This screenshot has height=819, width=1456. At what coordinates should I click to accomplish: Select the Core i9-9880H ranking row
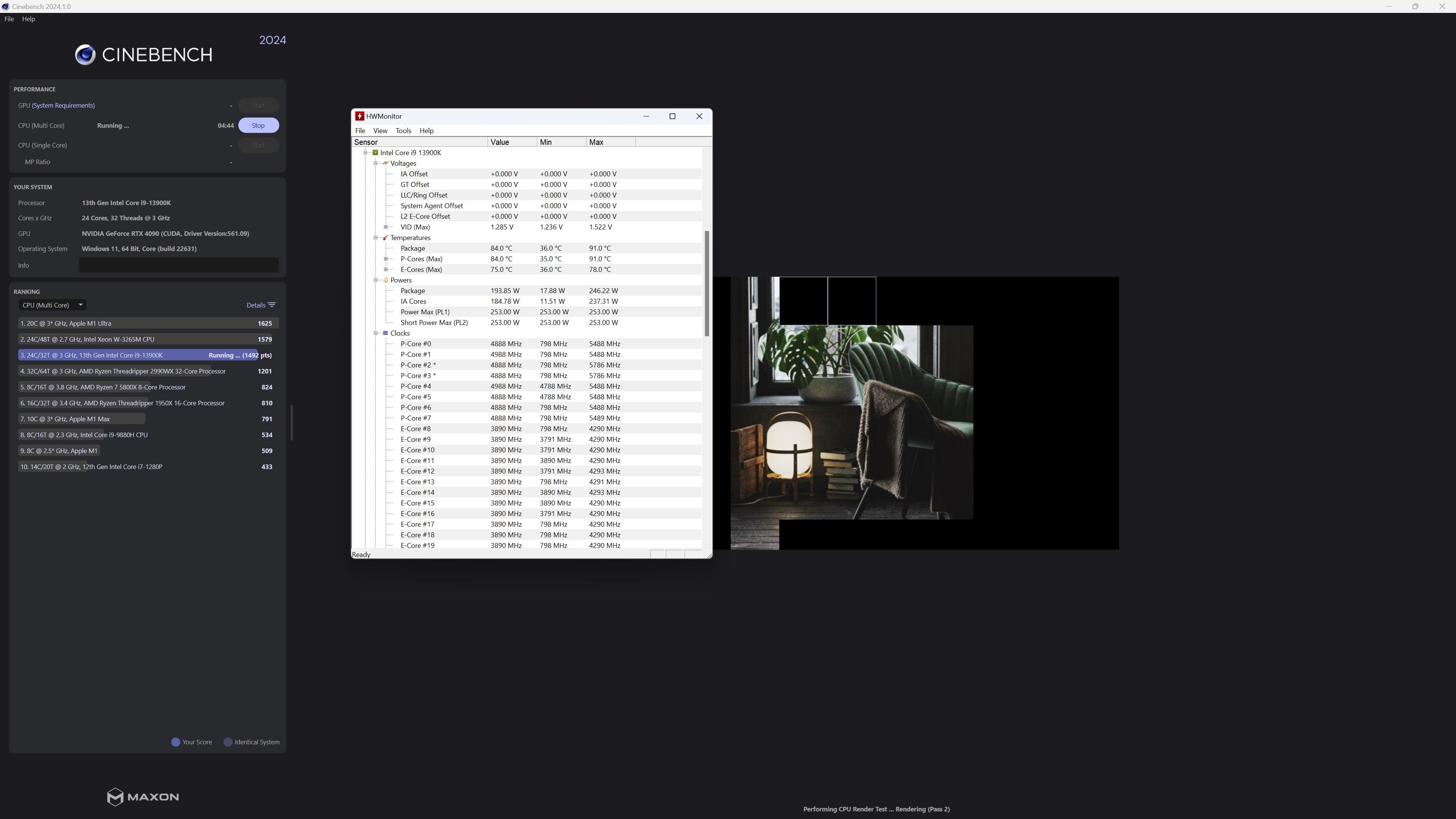point(148,435)
